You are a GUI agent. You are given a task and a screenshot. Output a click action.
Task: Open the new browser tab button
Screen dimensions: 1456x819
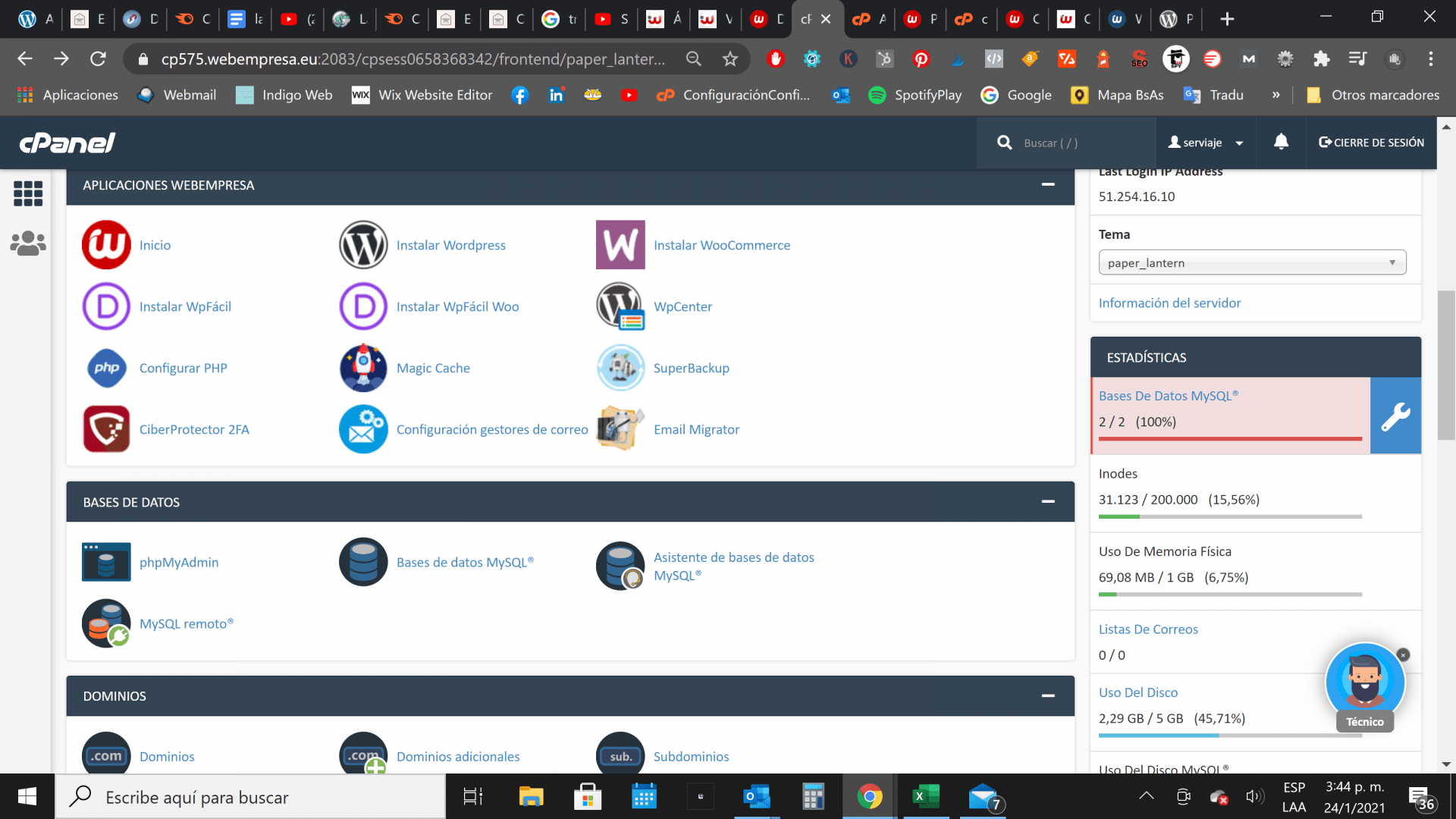1227,19
